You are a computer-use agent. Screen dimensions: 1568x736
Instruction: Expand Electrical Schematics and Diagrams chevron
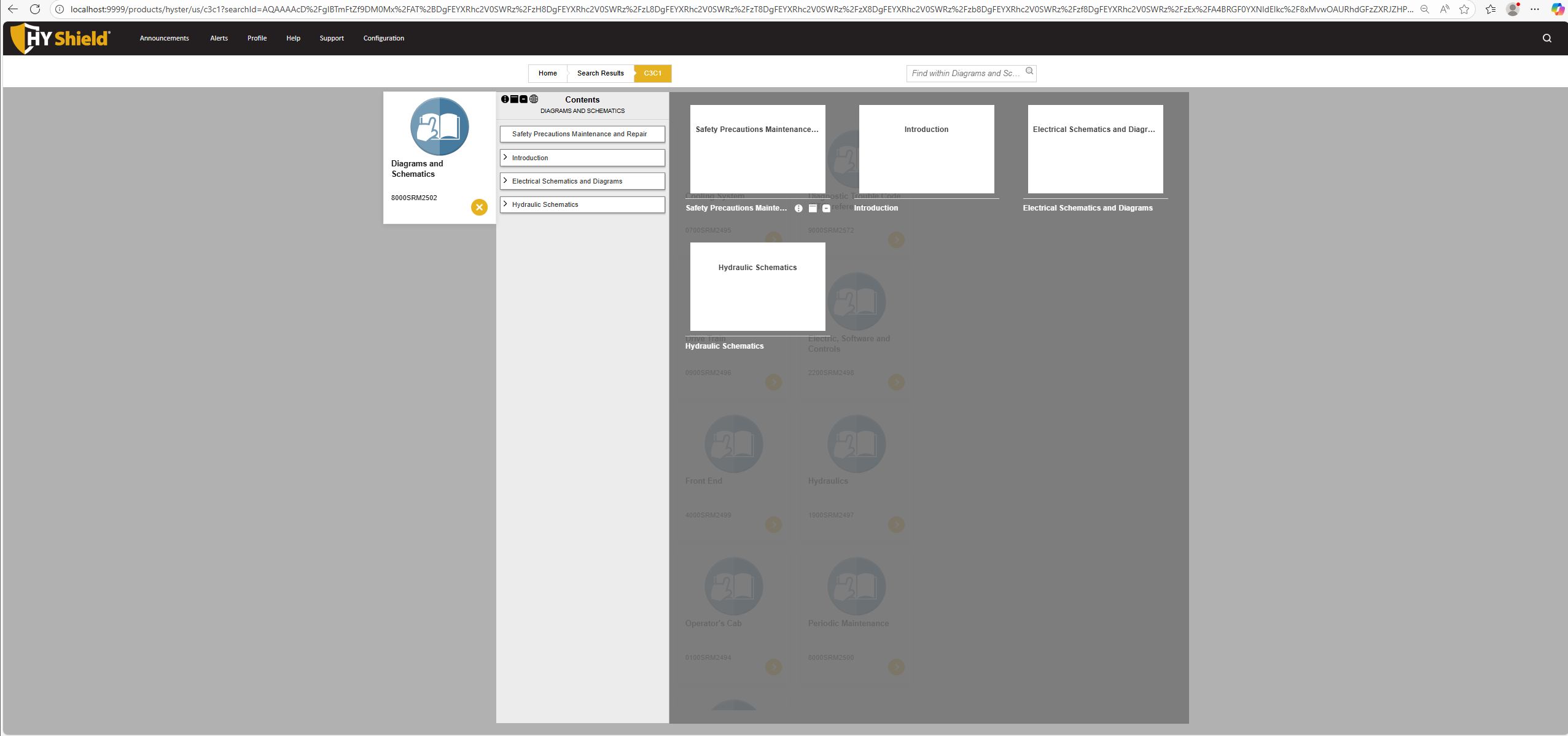pos(505,181)
